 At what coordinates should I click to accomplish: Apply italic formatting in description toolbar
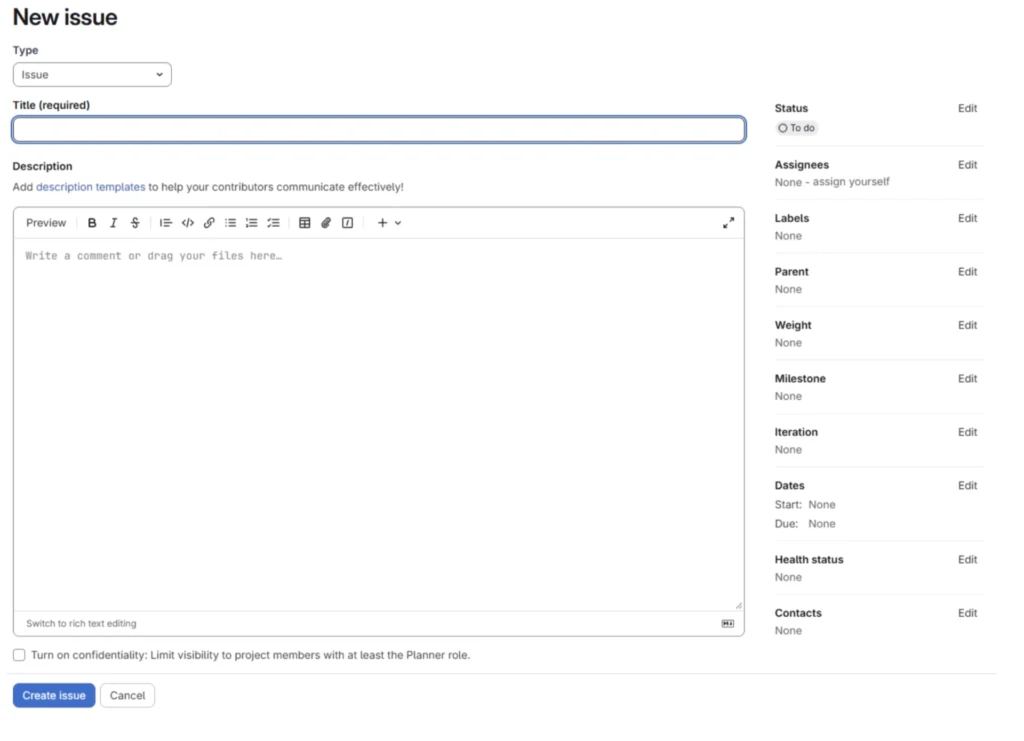coord(114,223)
